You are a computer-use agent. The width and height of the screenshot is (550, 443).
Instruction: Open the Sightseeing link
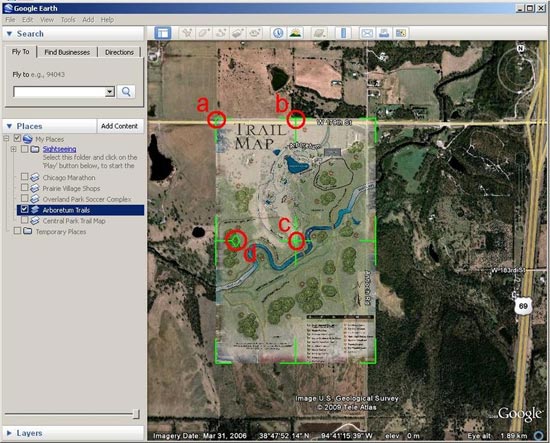point(59,149)
